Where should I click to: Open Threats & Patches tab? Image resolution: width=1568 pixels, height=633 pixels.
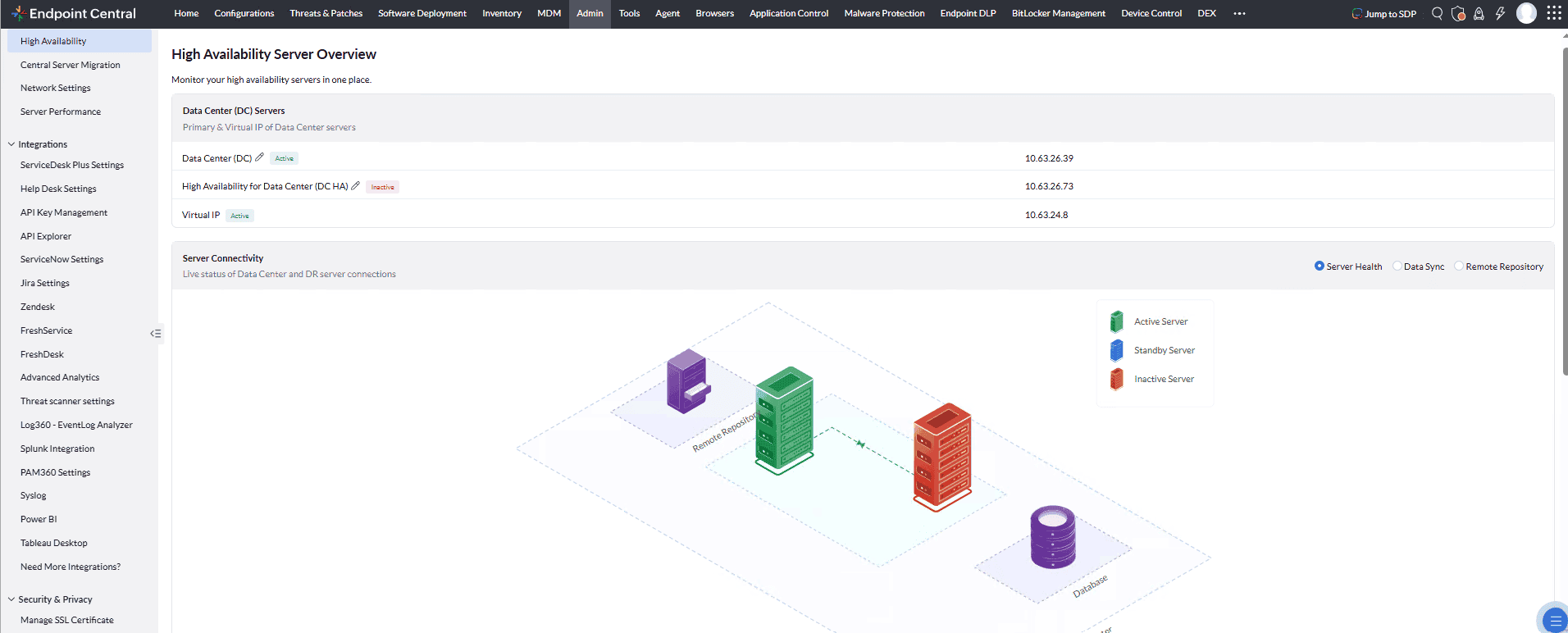[326, 13]
